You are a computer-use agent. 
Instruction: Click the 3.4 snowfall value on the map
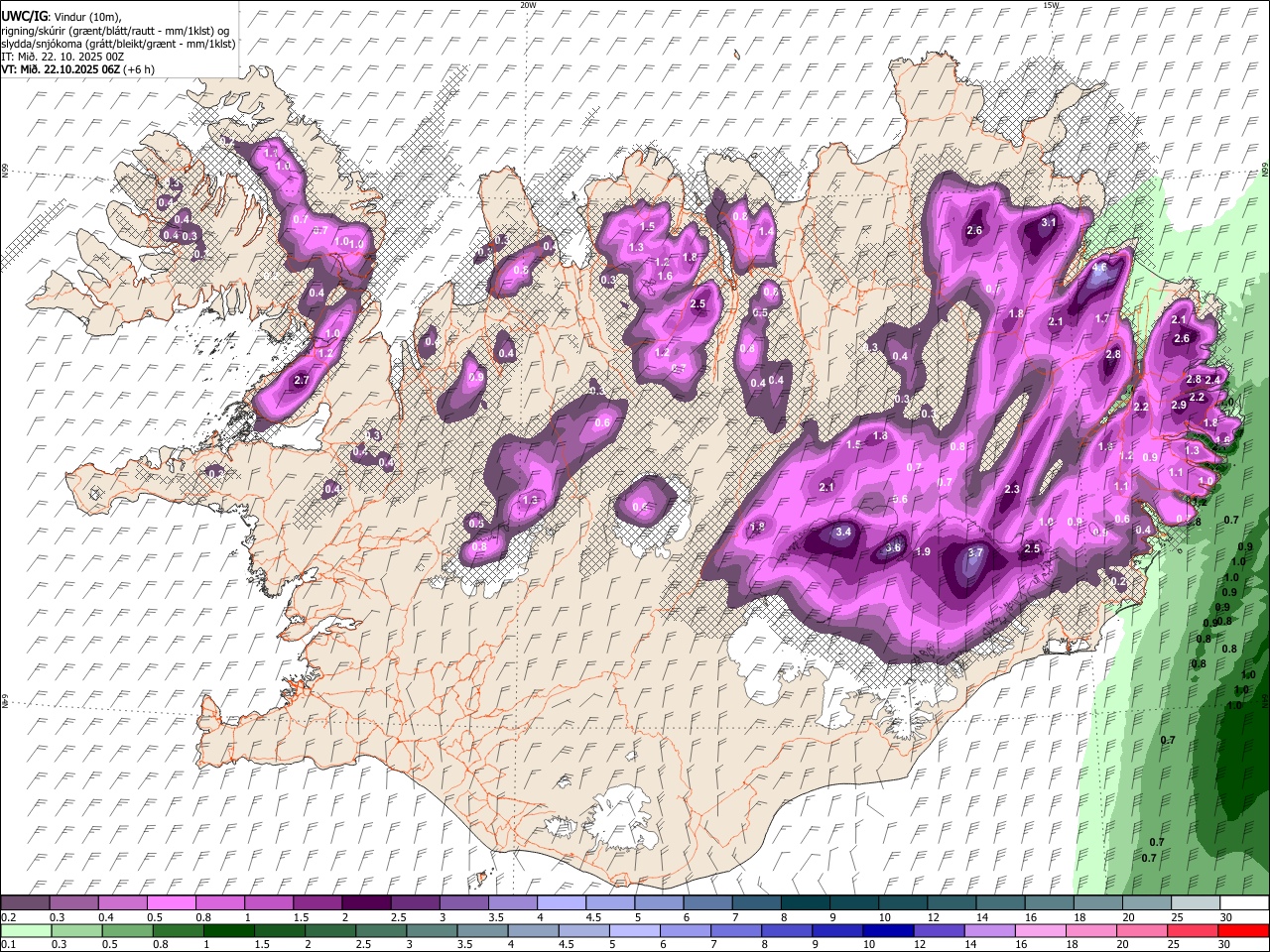tap(843, 533)
